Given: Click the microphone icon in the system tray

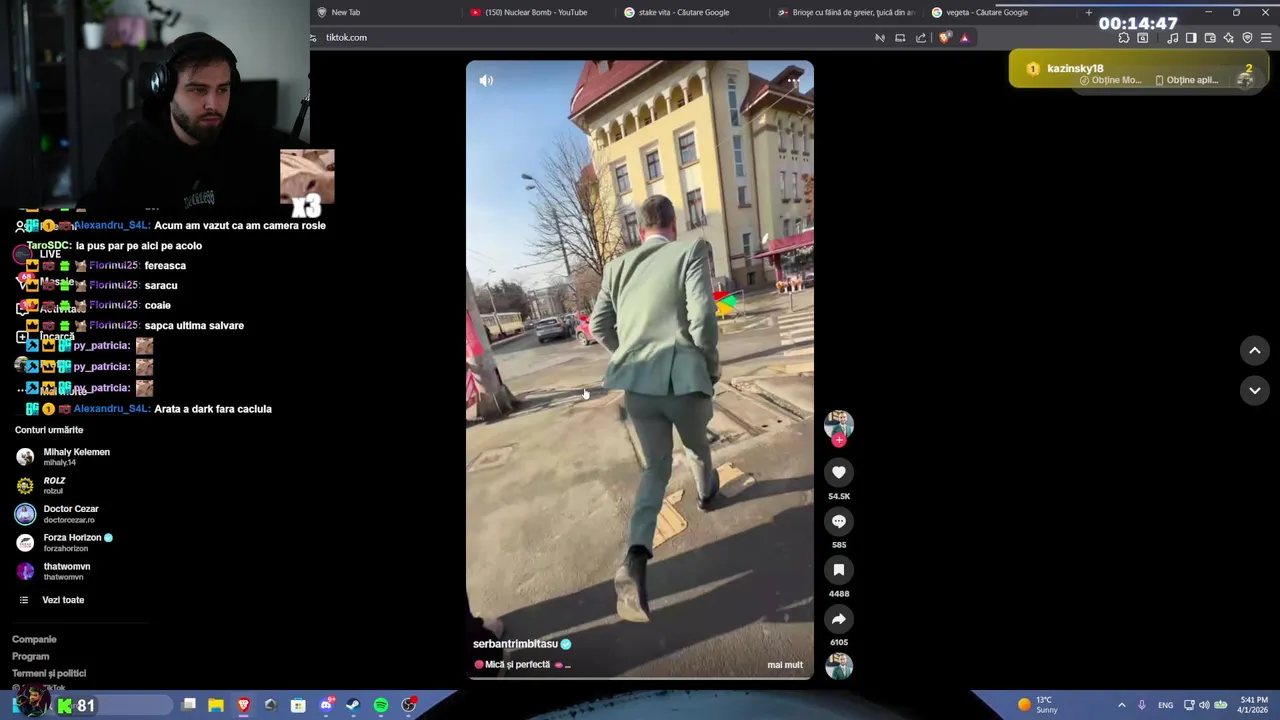Looking at the screenshot, I should coord(1141,705).
